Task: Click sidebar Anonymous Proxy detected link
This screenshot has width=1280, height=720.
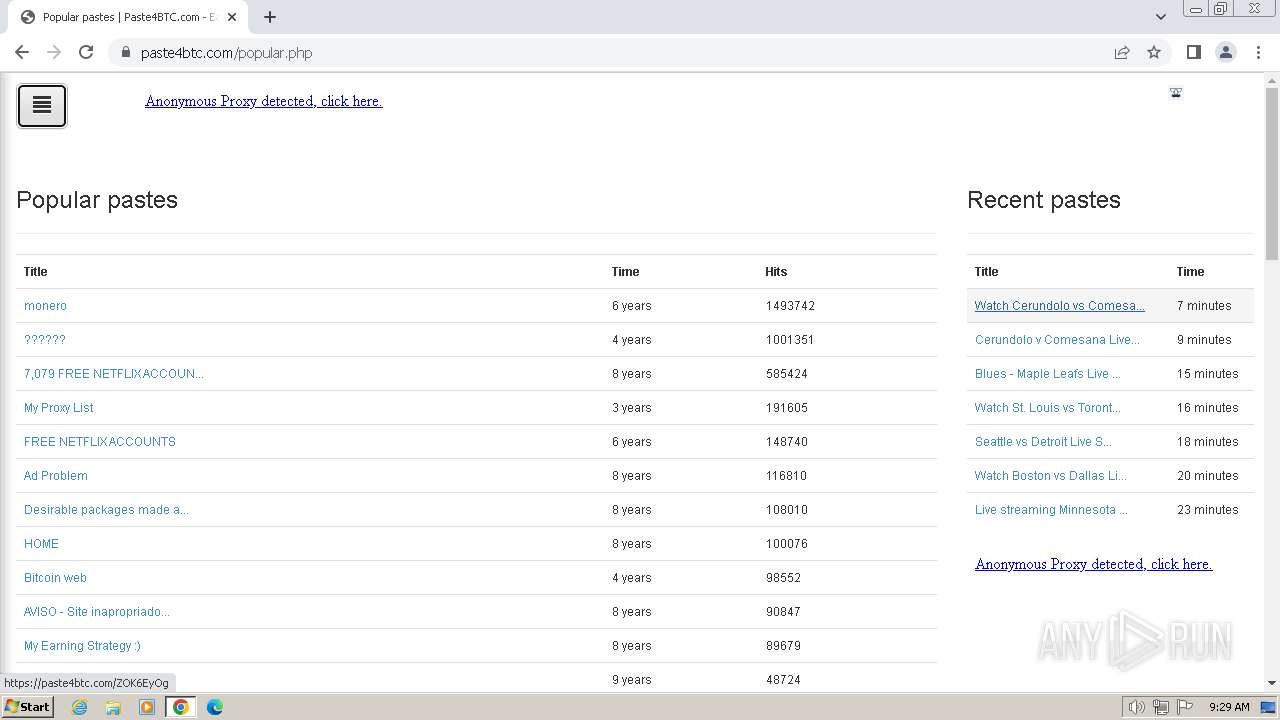Action: (1093, 564)
